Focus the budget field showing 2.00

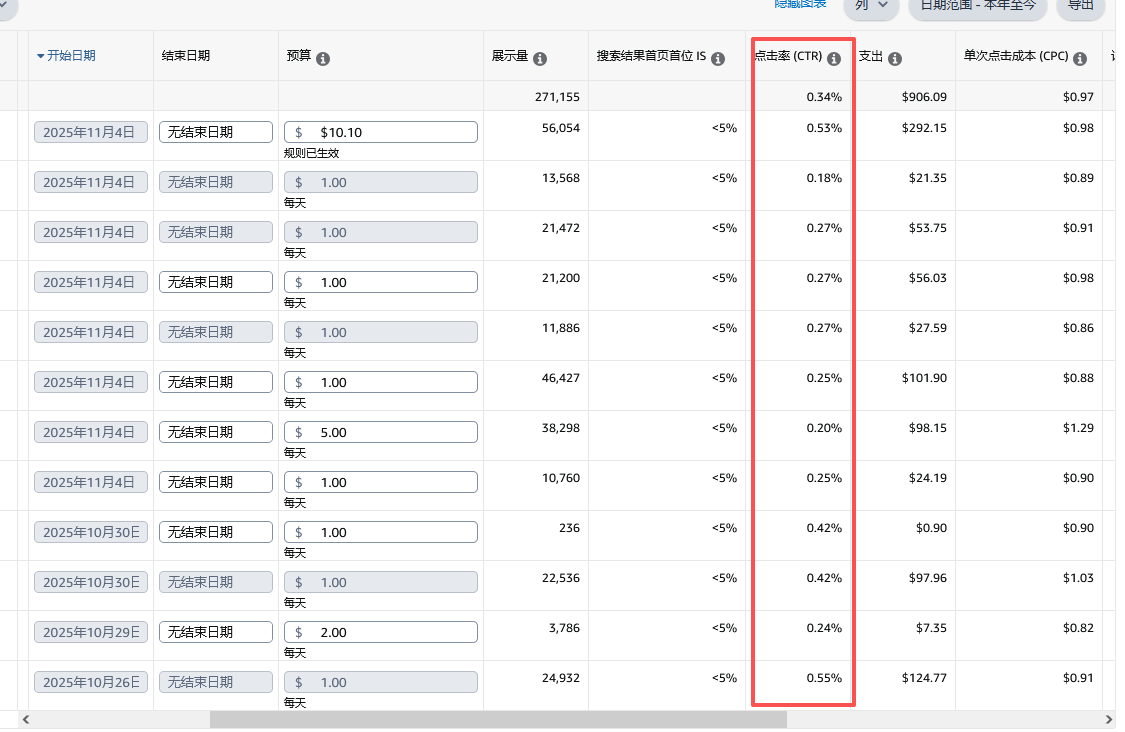pyautogui.click(x=380, y=632)
